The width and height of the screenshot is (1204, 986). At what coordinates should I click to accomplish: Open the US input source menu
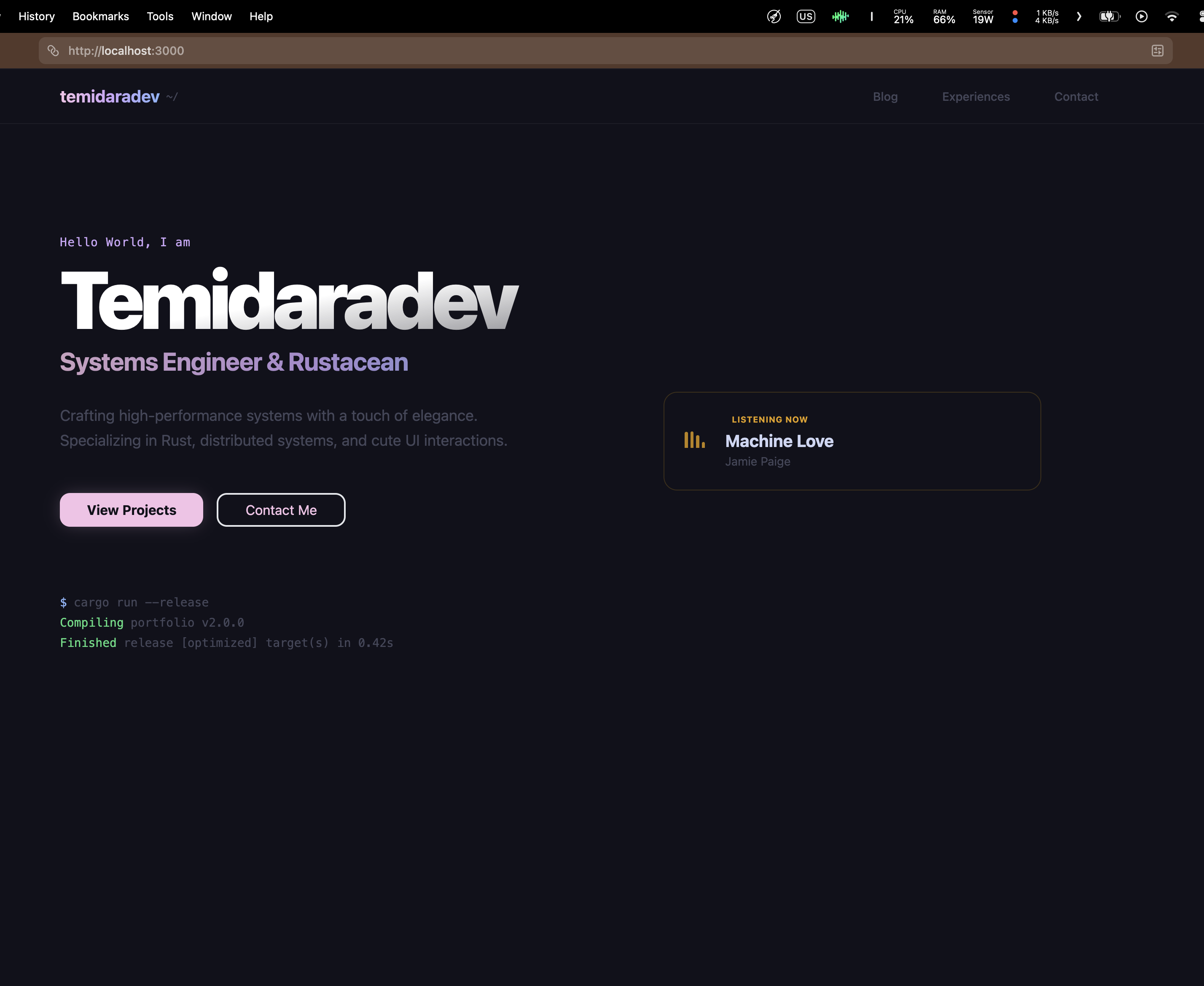(x=806, y=16)
